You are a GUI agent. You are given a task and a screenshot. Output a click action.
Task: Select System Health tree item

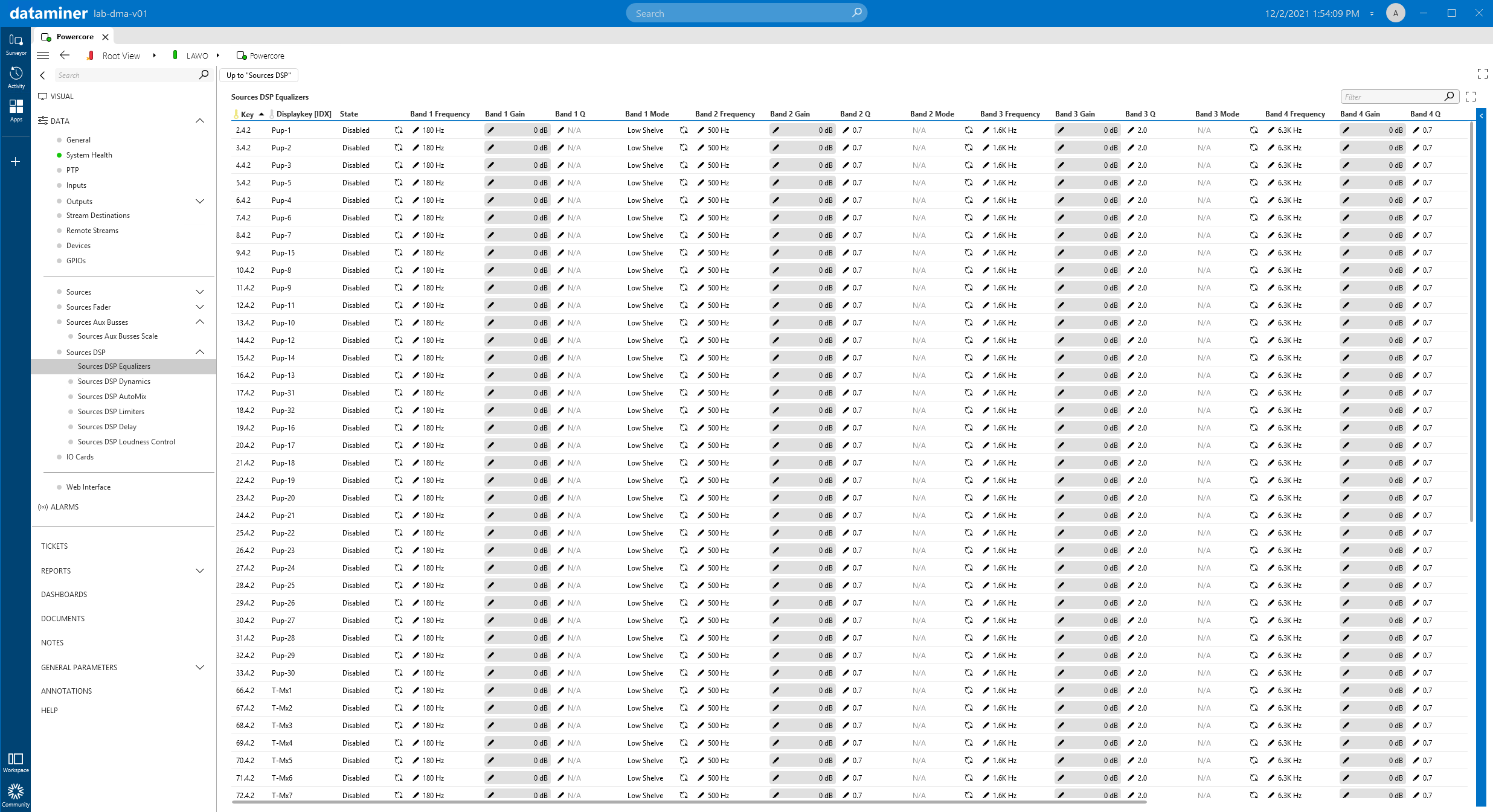89,155
